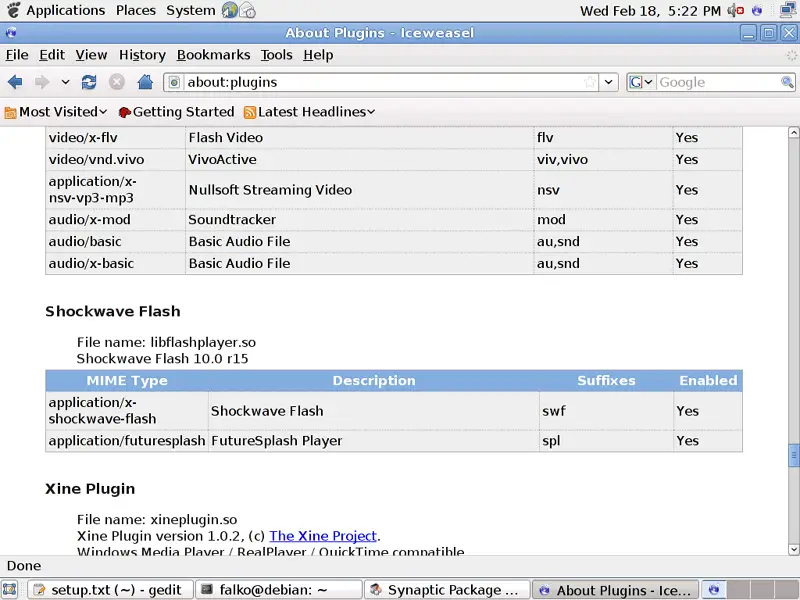Click the 'Soundtracker' description cell

[x=359, y=219]
